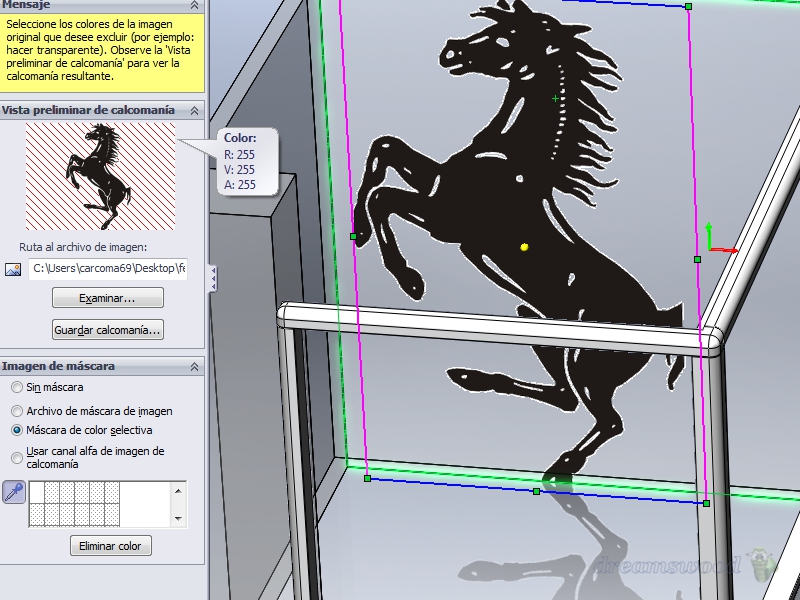Click the red arrow of the coordinate triad
Image resolution: width=800 pixels, height=600 pixels.
coord(724,250)
